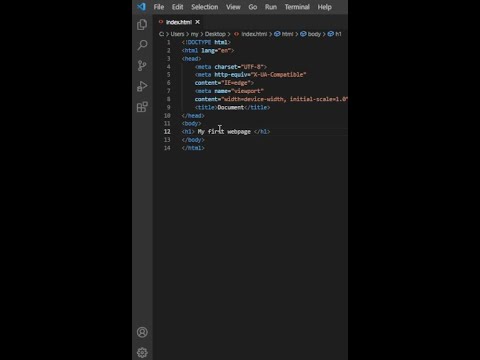Select the index.html editor tab

click(179, 22)
